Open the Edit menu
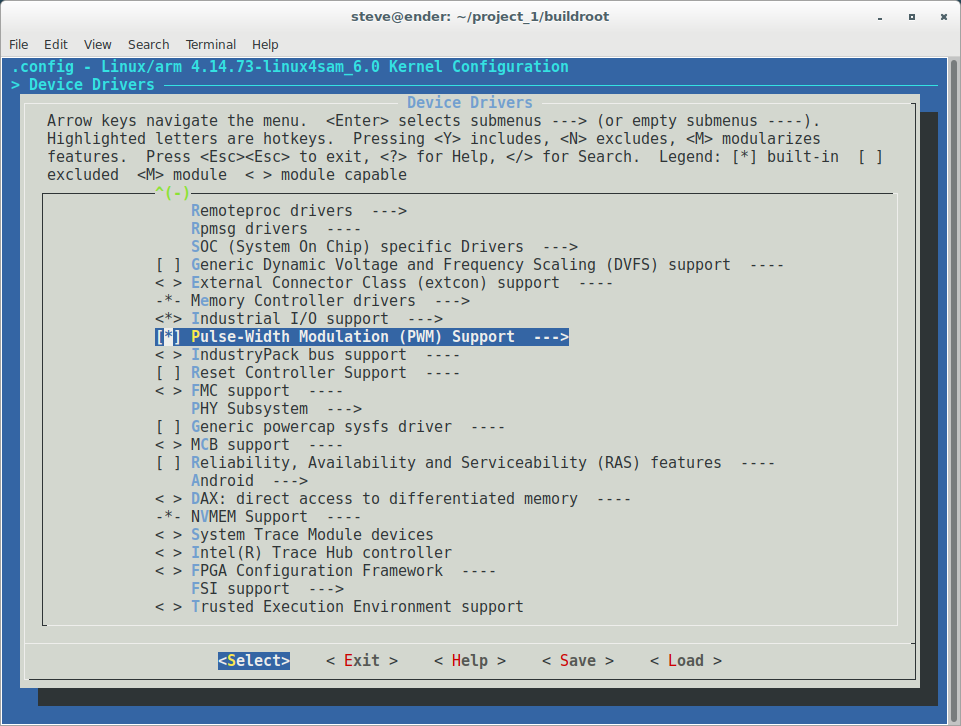 click(x=55, y=44)
